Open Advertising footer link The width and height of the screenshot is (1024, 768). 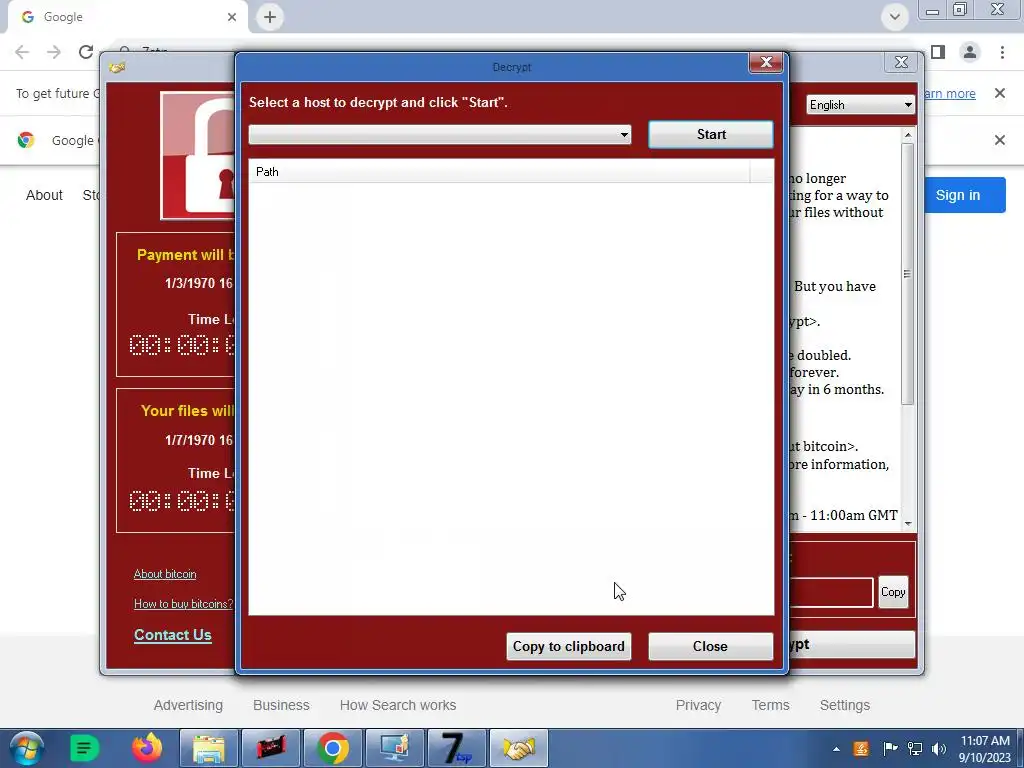pyautogui.click(x=188, y=705)
